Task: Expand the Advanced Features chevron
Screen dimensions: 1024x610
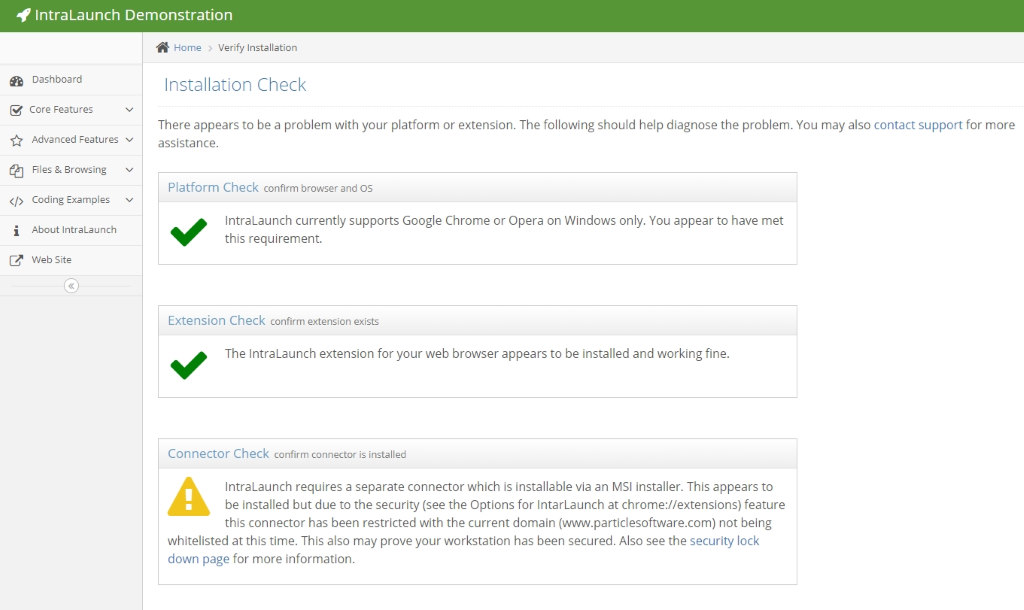Action: tap(129, 140)
